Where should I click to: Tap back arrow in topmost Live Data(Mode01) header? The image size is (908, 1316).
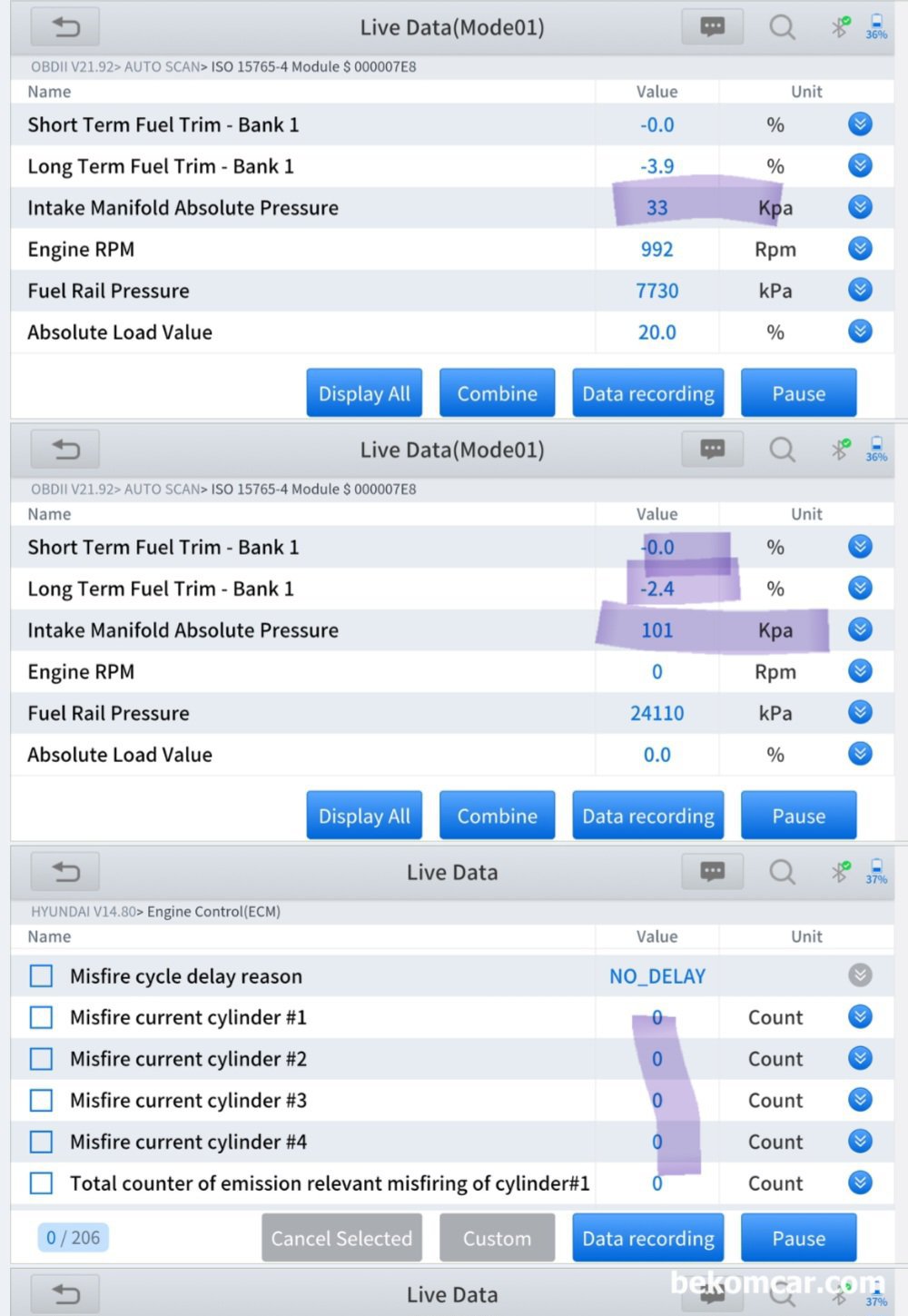point(65,27)
